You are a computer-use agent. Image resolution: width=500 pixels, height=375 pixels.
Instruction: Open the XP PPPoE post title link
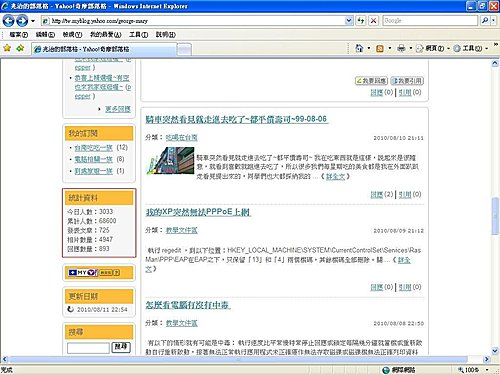pyautogui.click(x=198, y=212)
